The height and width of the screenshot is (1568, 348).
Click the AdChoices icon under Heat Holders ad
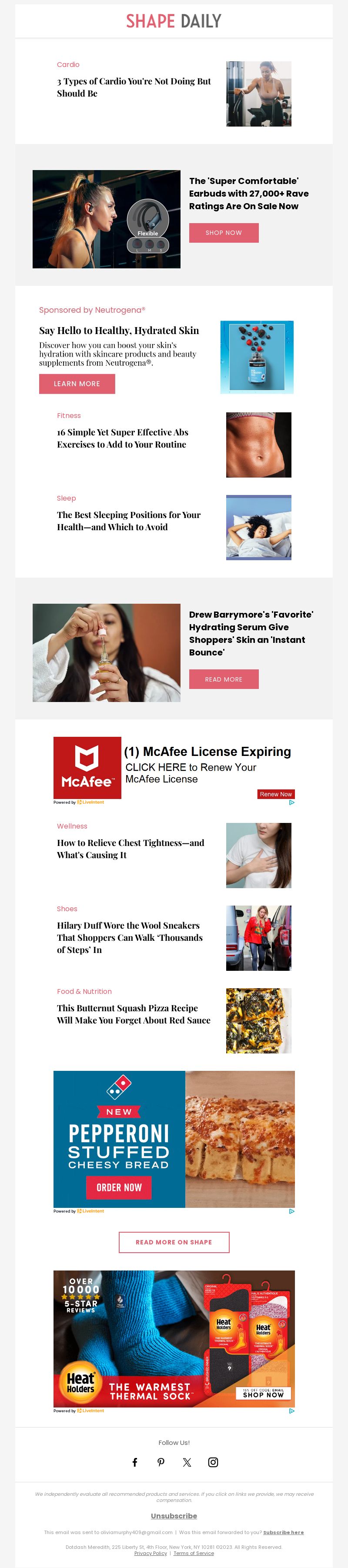pos(291,1411)
